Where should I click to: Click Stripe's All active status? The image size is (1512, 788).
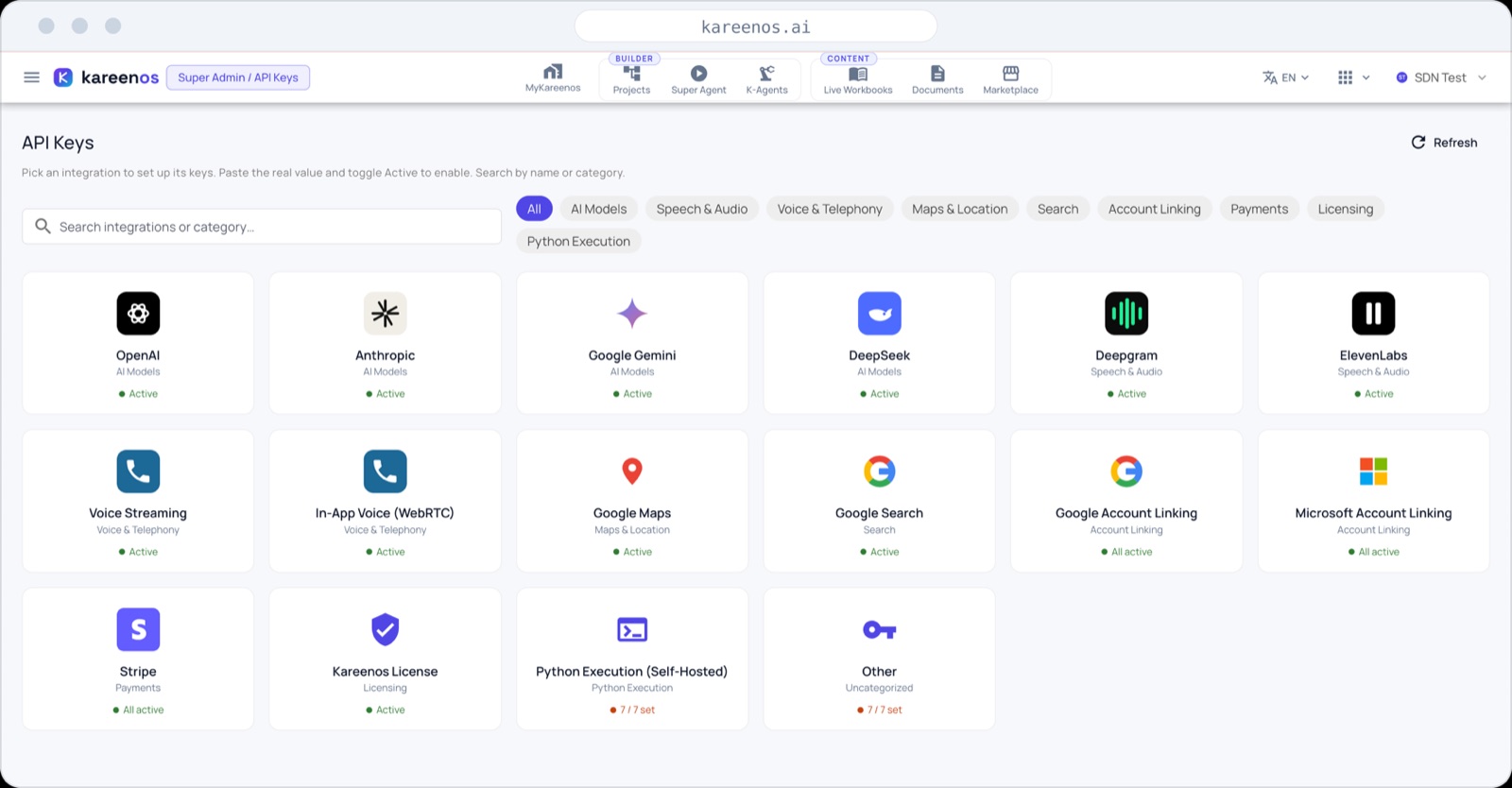click(x=138, y=710)
